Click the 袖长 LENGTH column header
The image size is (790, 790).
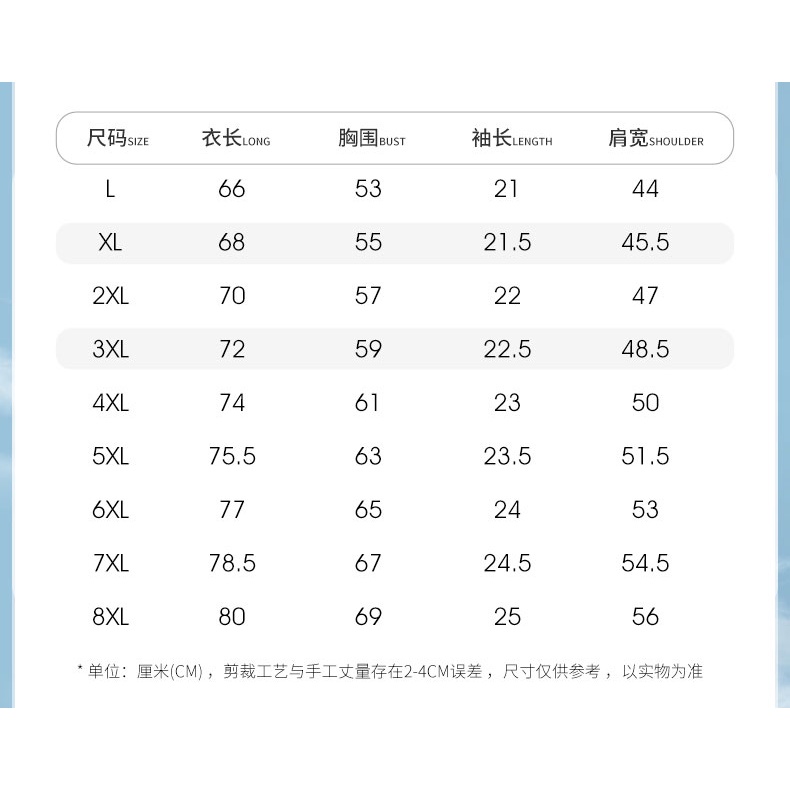click(x=512, y=138)
